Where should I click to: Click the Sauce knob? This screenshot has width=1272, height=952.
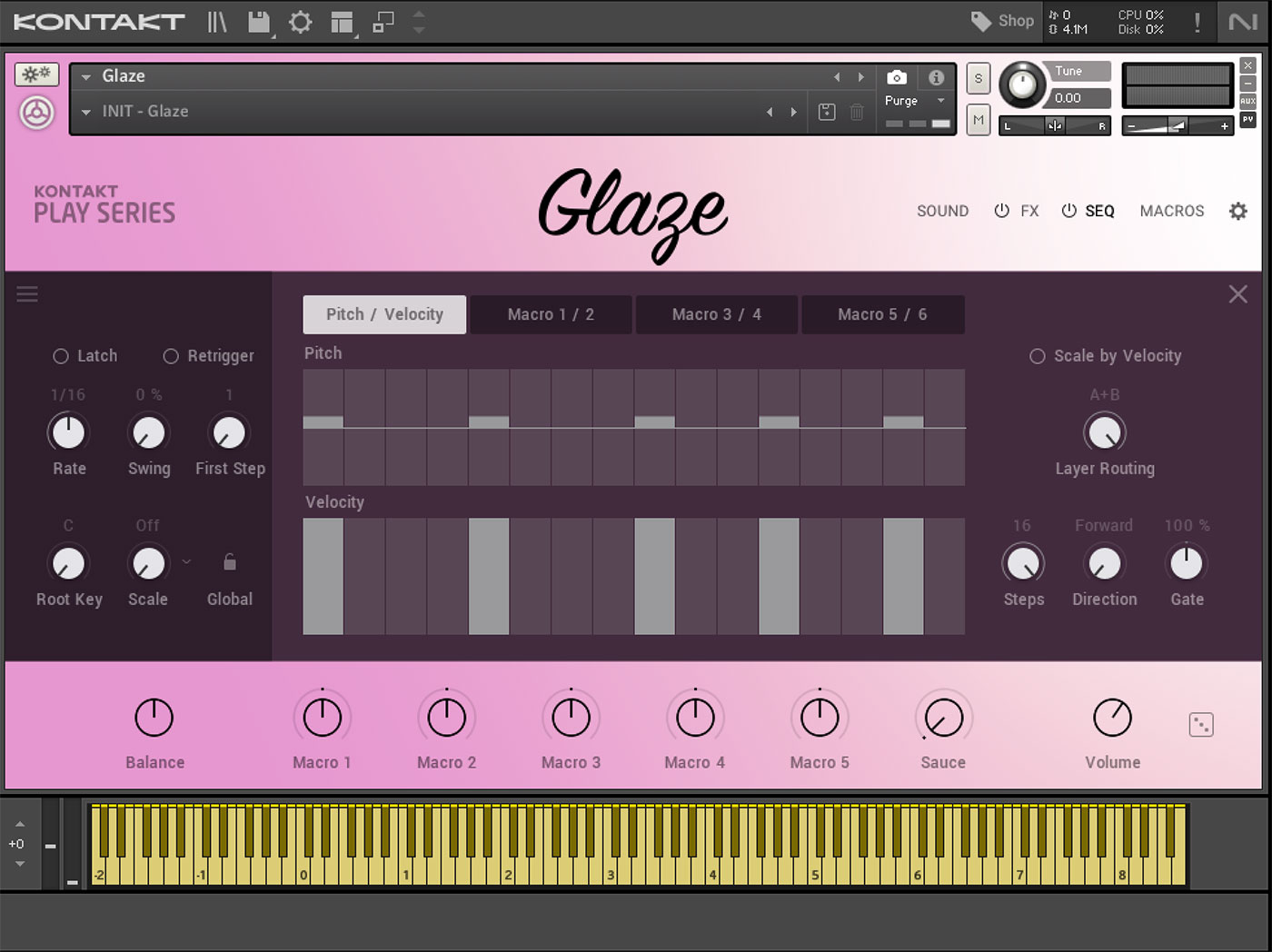943,719
